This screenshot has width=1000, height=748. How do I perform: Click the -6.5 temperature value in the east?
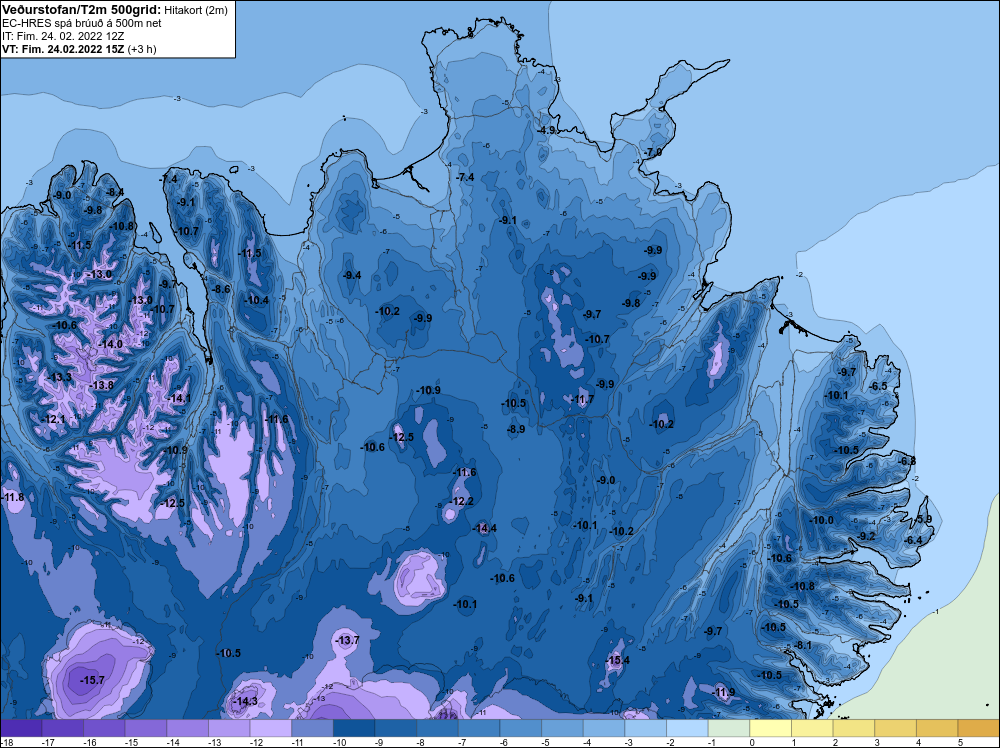pyautogui.click(x=878, y=386)
